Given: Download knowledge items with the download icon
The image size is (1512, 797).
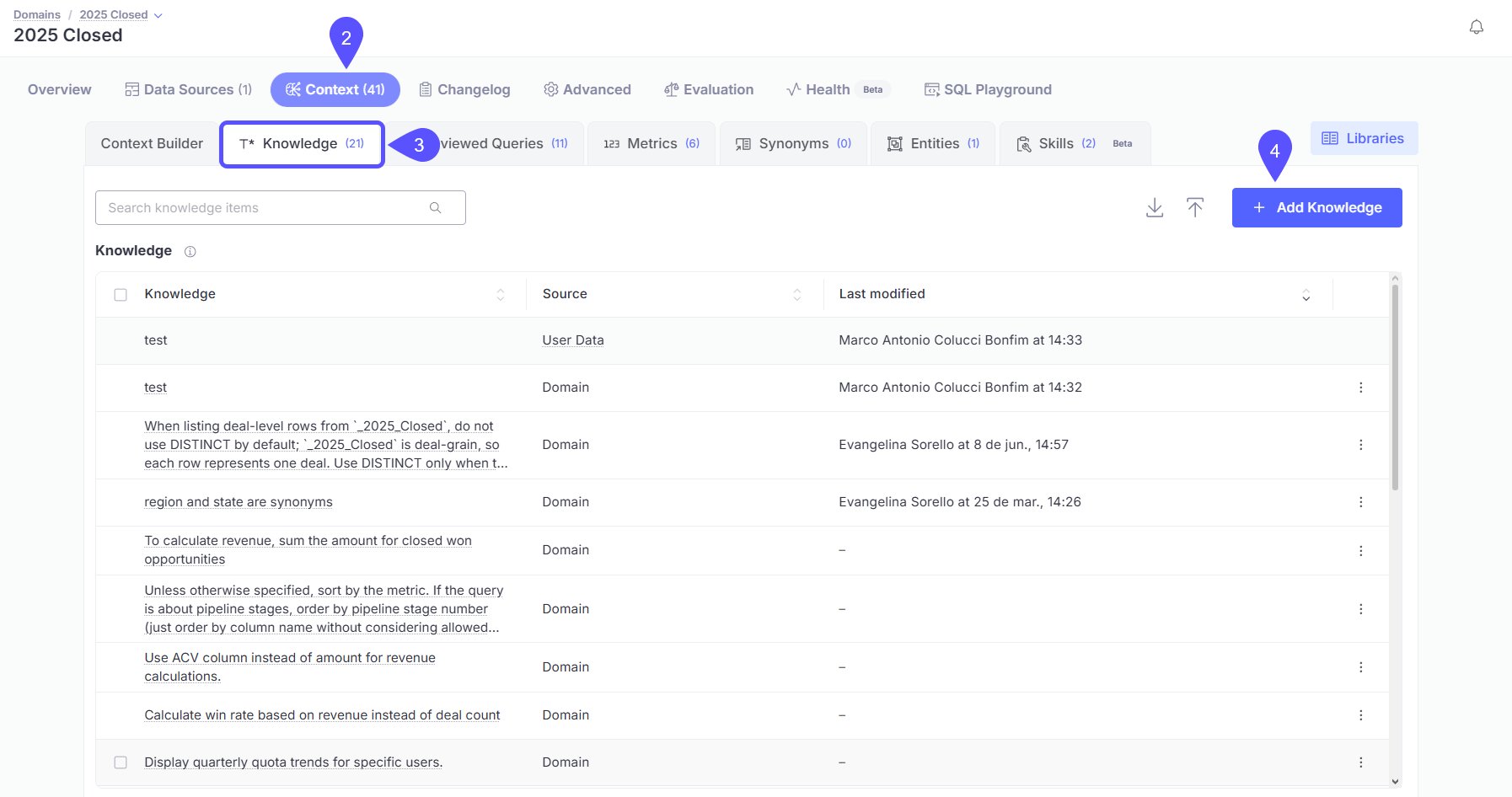Looking at the screenshot, I should (1155, 207).
